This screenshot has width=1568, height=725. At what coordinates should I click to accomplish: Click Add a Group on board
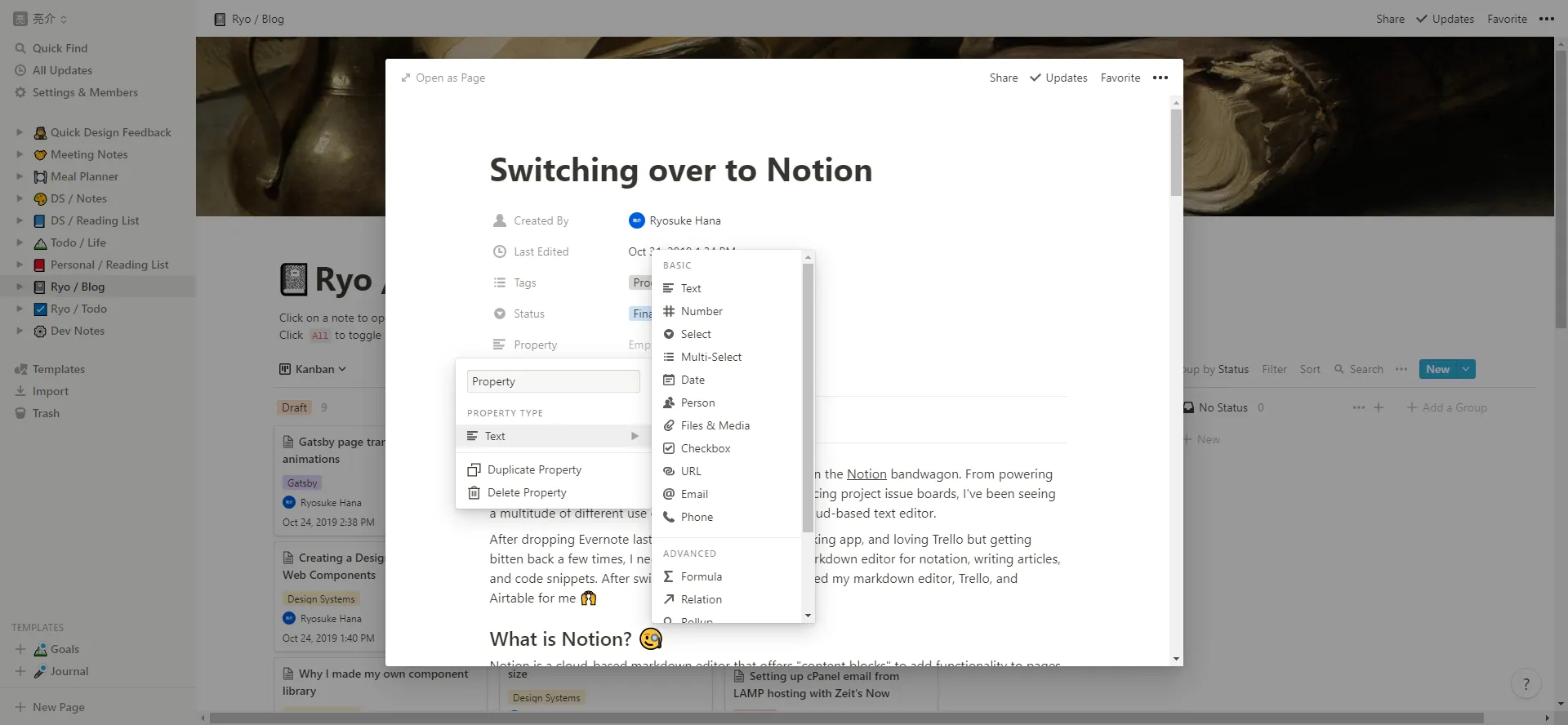pos(1446,407)
